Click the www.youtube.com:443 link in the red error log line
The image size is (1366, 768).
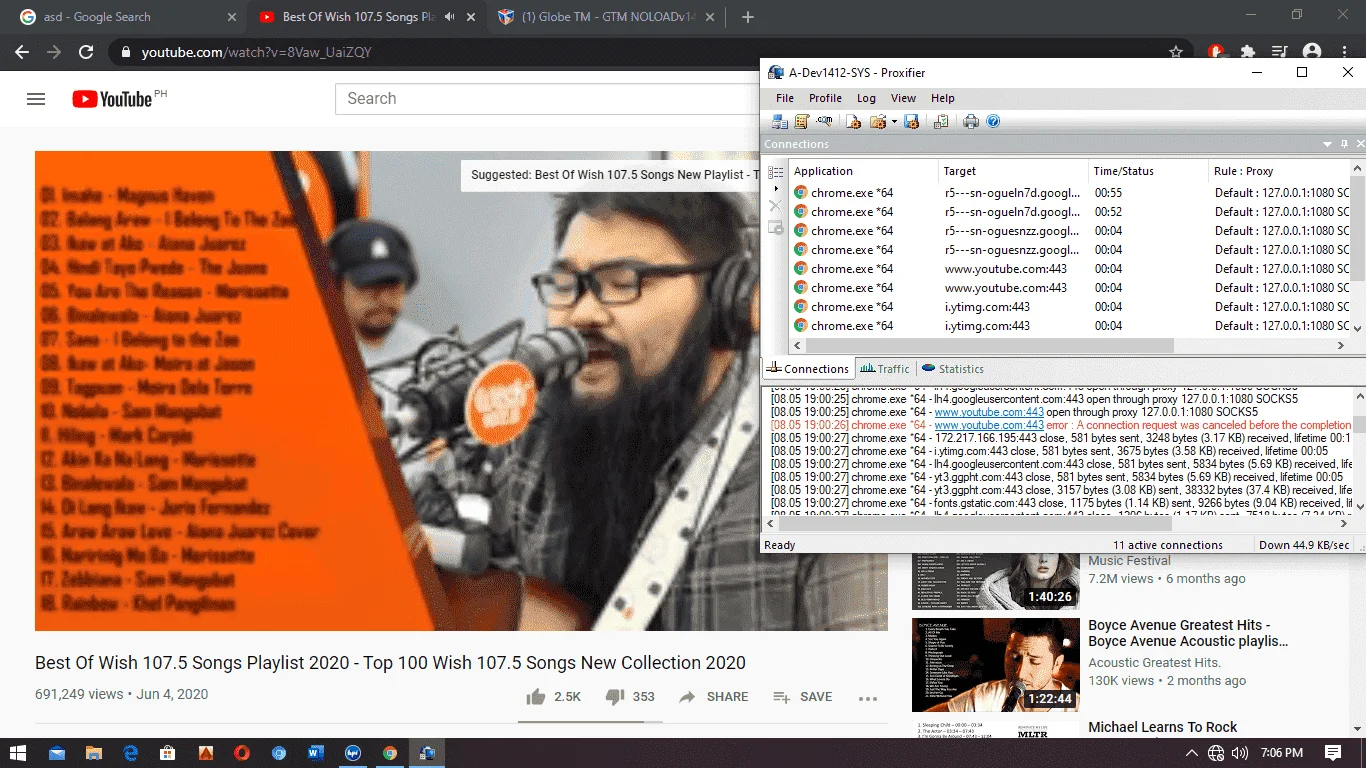pos(989,425)
